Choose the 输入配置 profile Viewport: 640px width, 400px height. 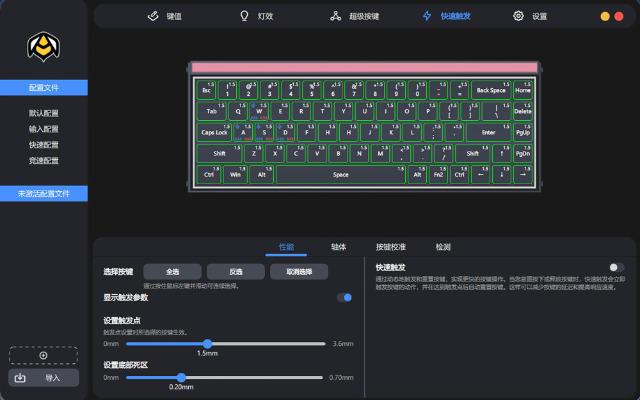tap(44, 129)
